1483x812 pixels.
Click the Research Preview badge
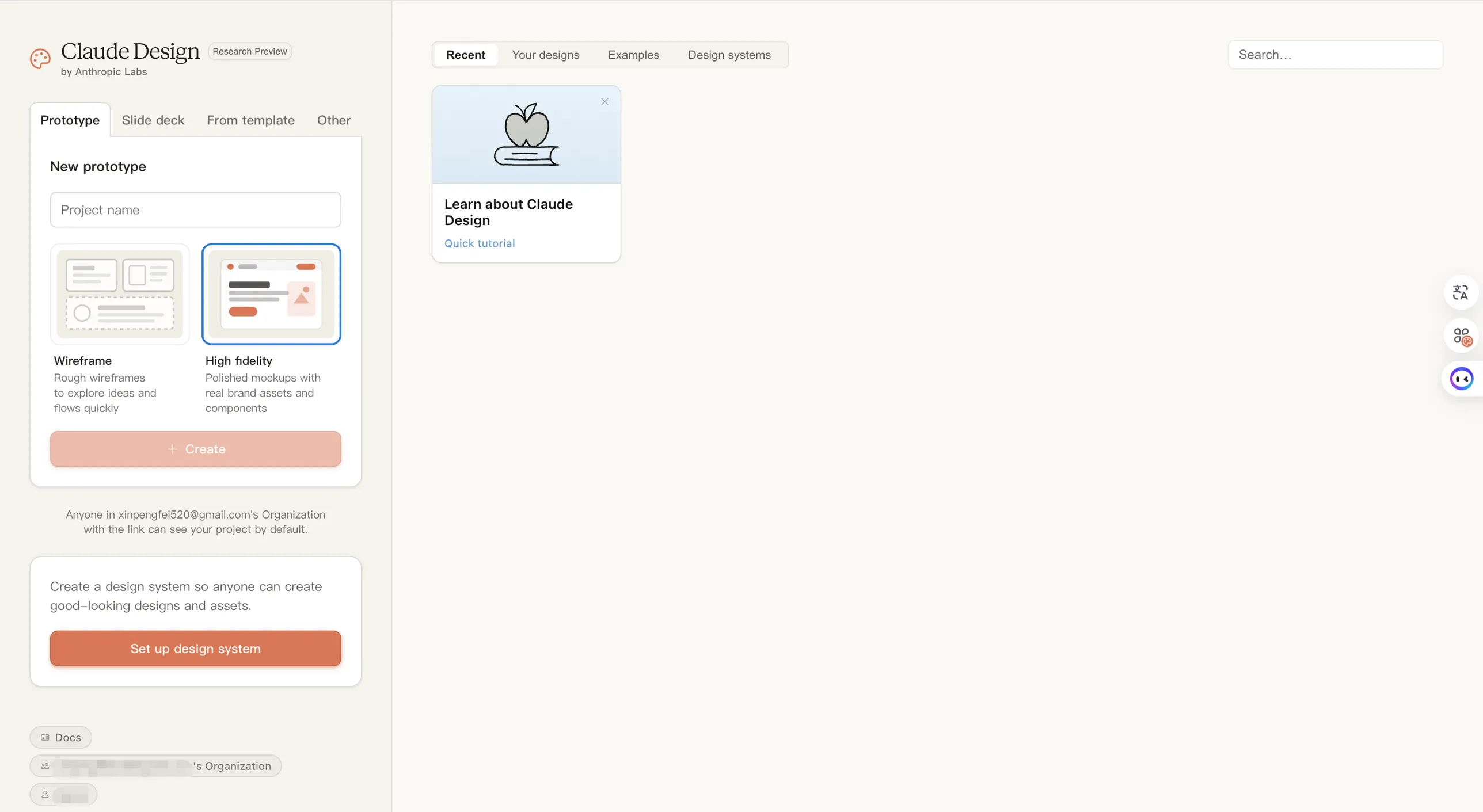click(250, 51)
